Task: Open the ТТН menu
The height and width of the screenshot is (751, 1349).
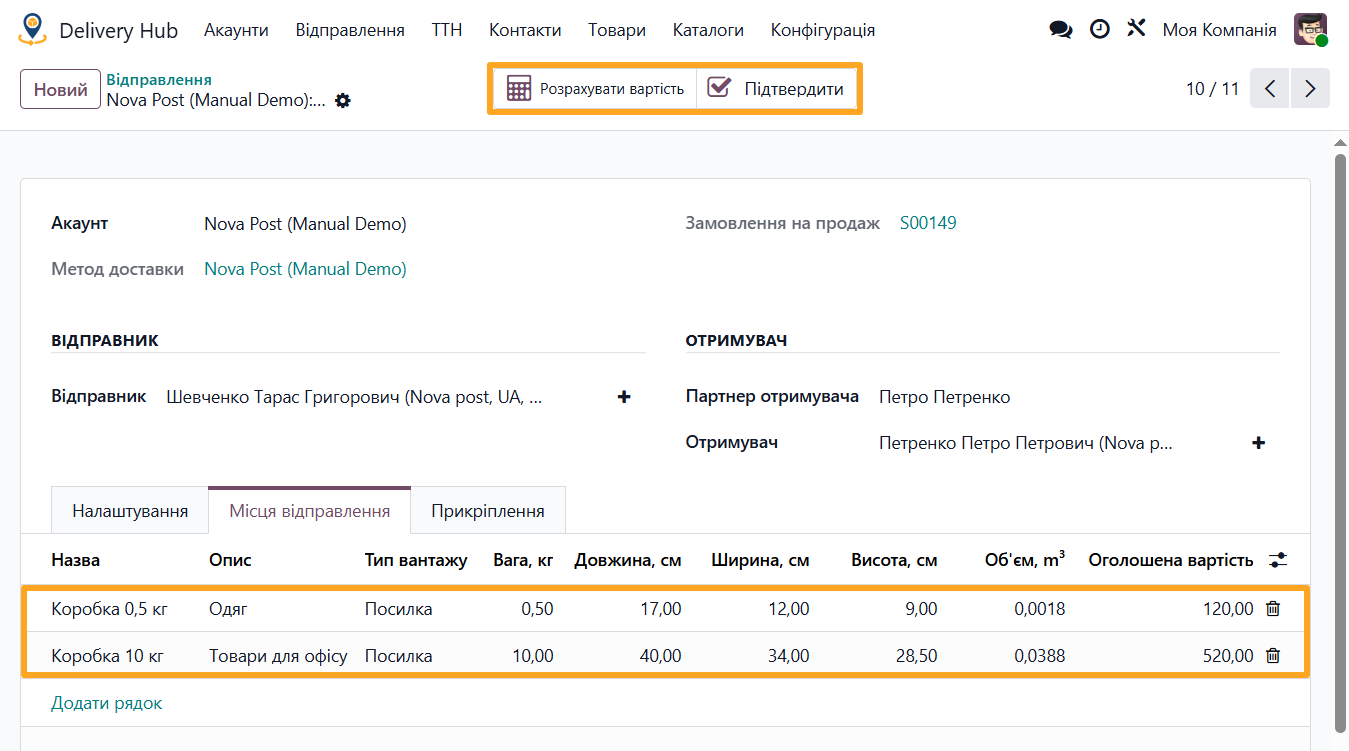Action: (447, 30)
